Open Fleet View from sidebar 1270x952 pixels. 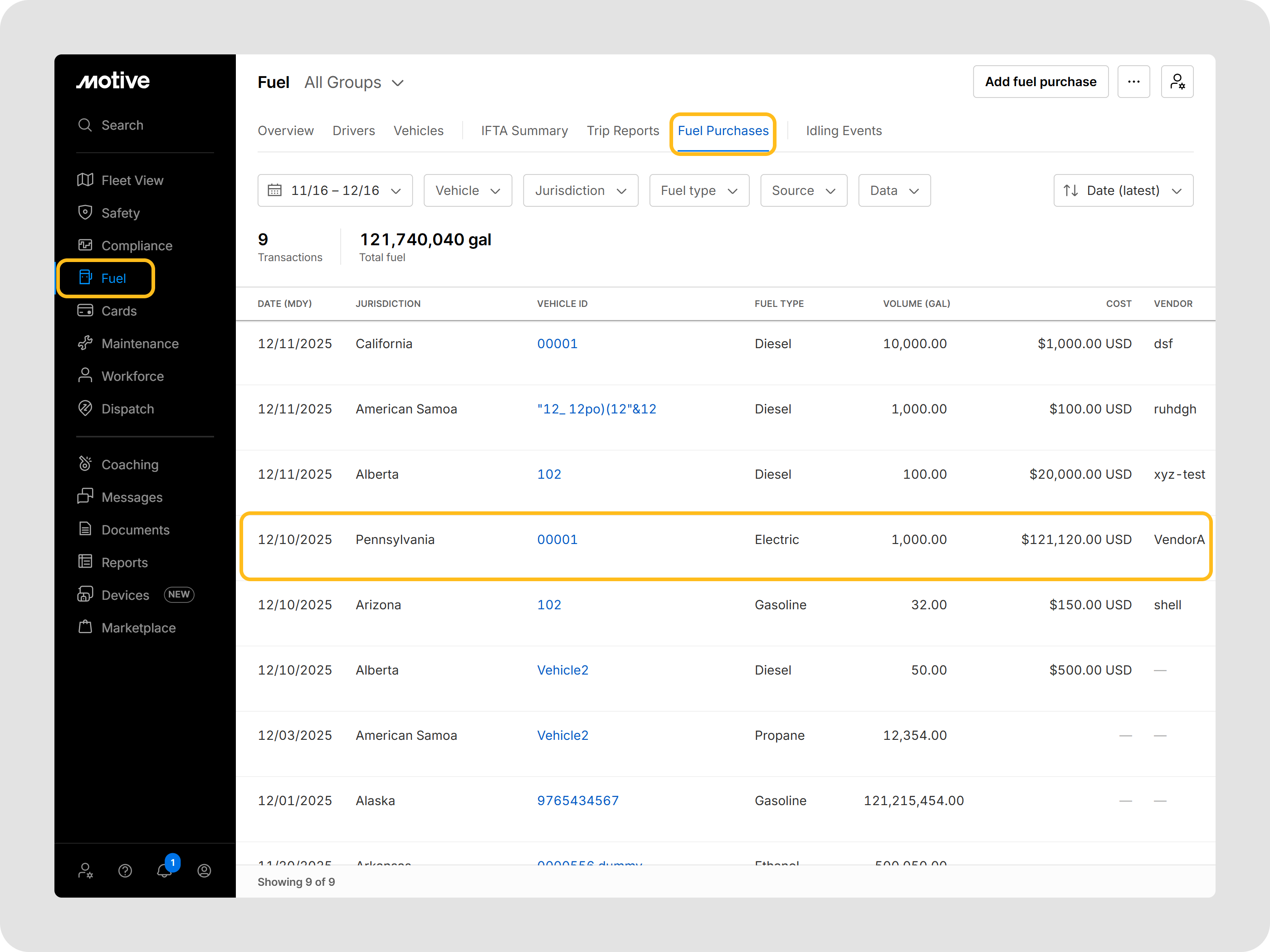pyautogui.click(x=132, y=181)
